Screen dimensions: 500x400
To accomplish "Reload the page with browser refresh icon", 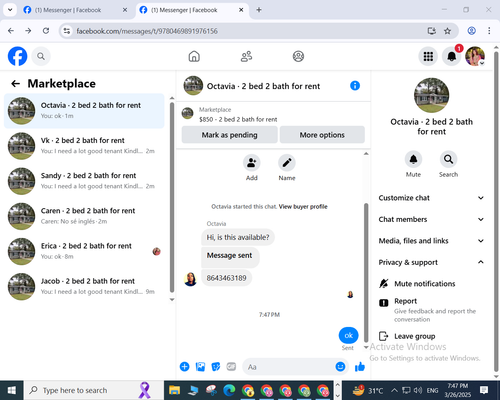I will [x=46, y=31].
